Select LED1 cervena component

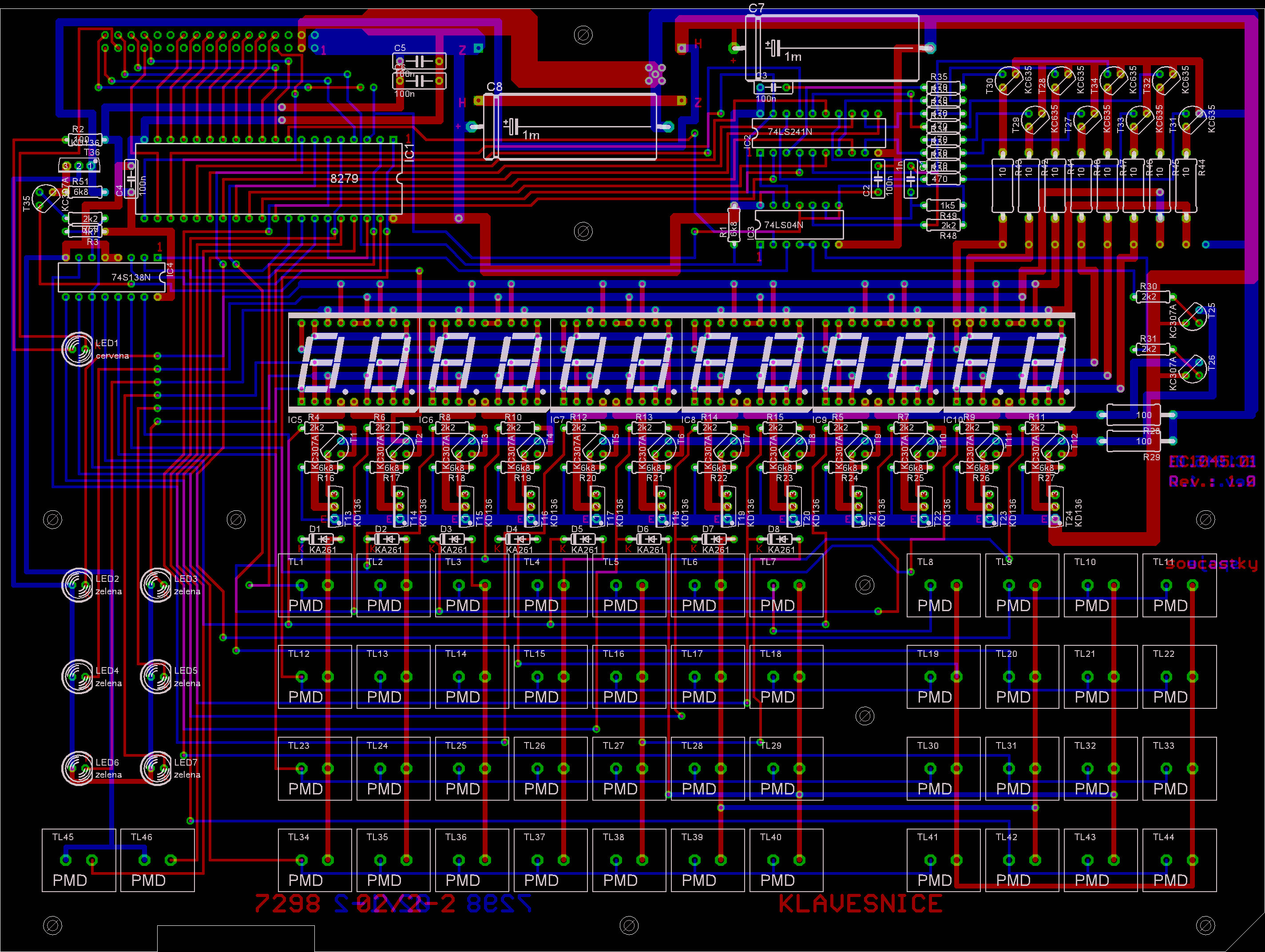coord(77,349)
